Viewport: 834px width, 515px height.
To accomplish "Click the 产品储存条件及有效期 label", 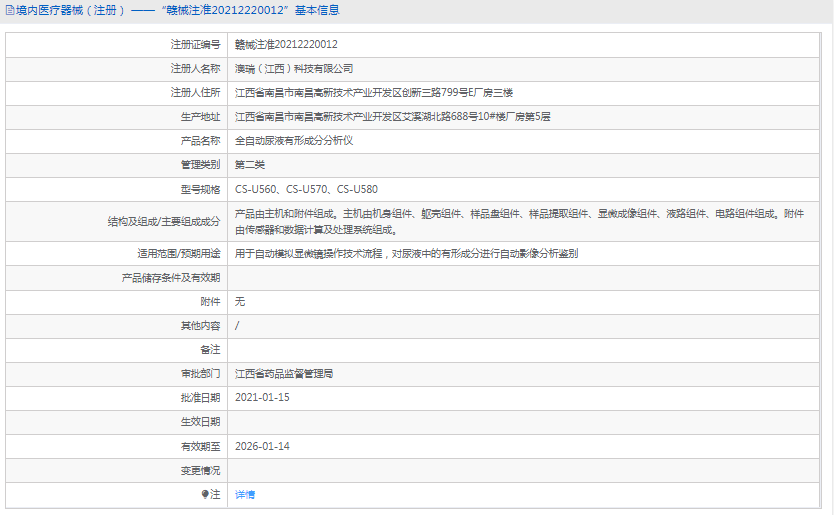I will pyautogui.click(x=171, y=278).
